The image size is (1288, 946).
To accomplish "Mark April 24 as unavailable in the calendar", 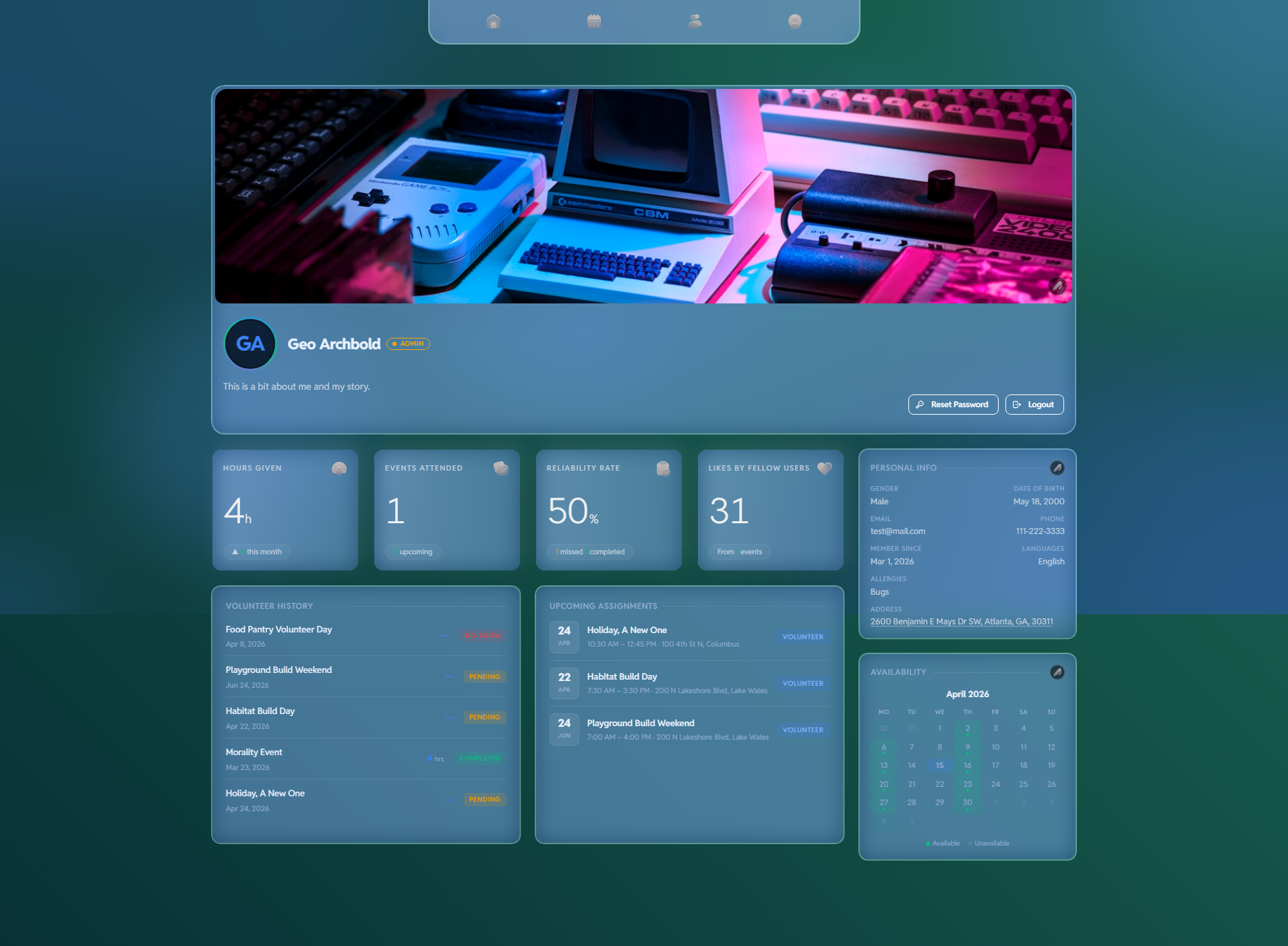I will [995, 784].
